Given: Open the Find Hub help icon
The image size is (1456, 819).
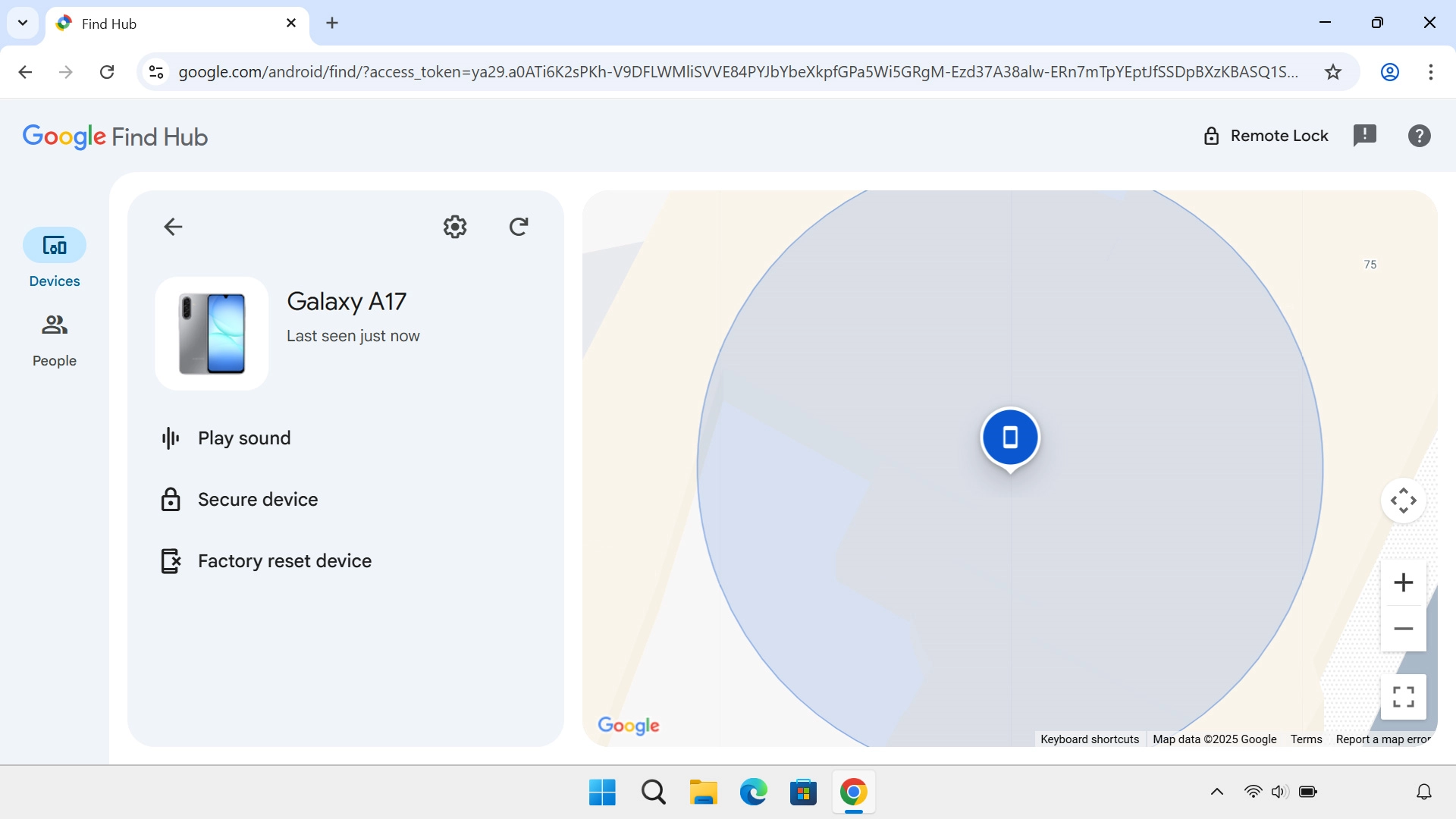Looking at the screenshot, I should point(1418,135).
